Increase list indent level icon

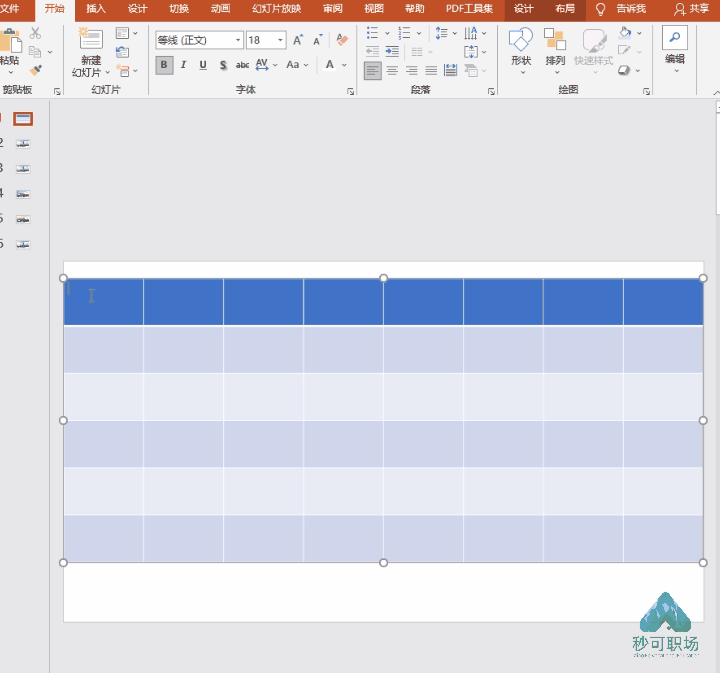pyautogui.click(x=392, y=51)
